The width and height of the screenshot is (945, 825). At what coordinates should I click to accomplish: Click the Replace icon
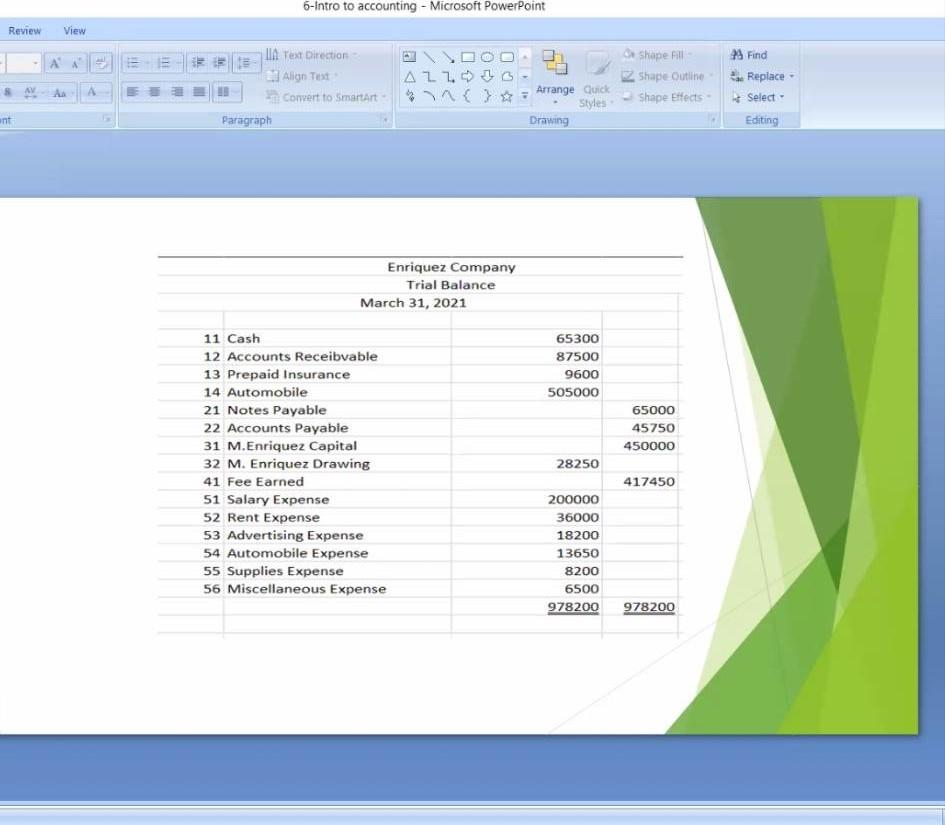(760, 76)
